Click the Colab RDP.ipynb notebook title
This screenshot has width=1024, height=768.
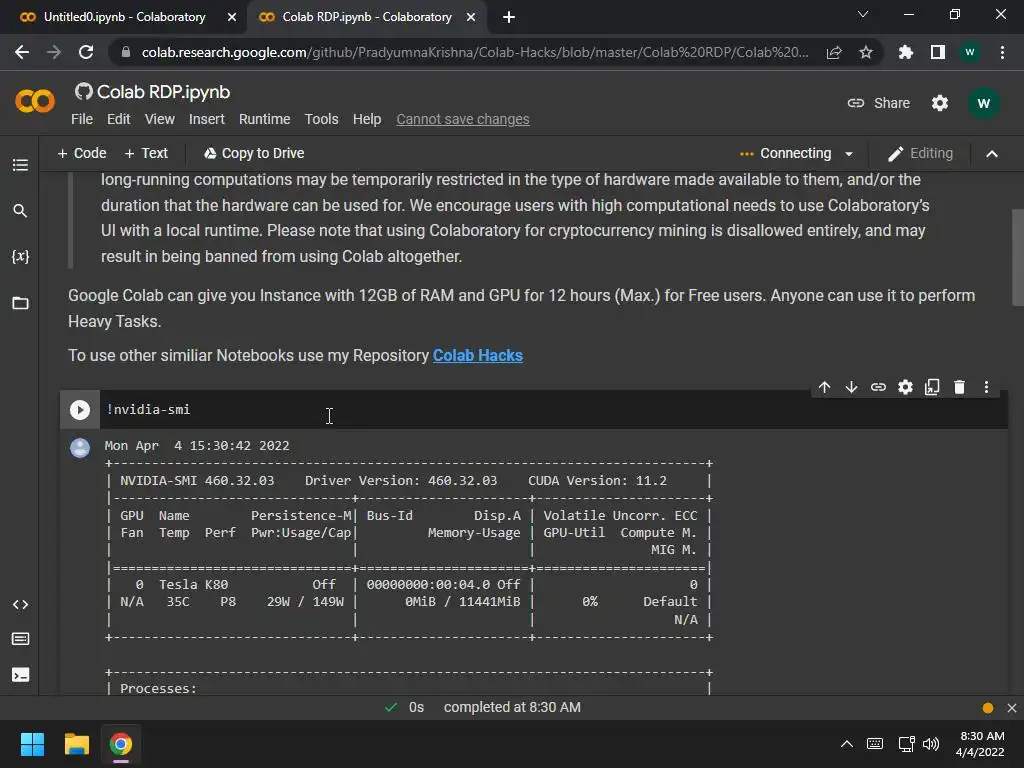pyautogui.click(x=163, y=92)
